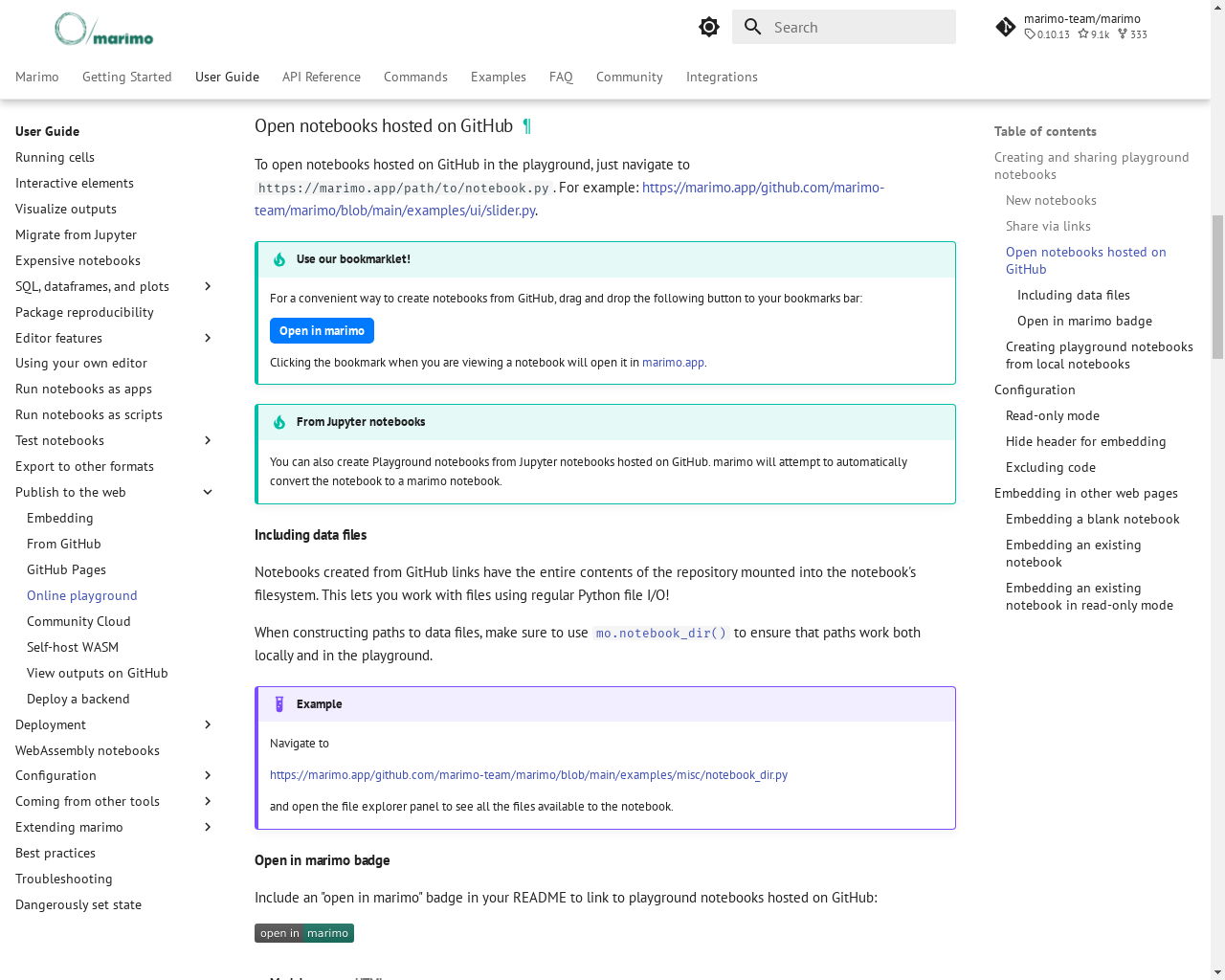Open Expensive notebooks page
Image resolution: width=1225 pixels, height=980 pixels.
pos(78,260)
